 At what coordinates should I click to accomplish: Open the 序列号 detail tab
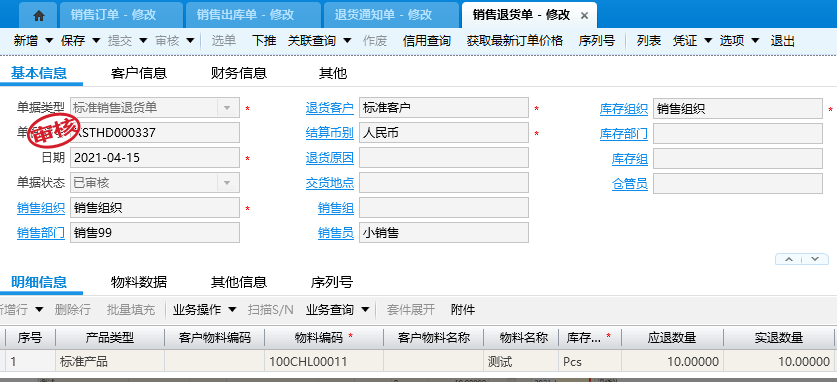click(331, 282)
